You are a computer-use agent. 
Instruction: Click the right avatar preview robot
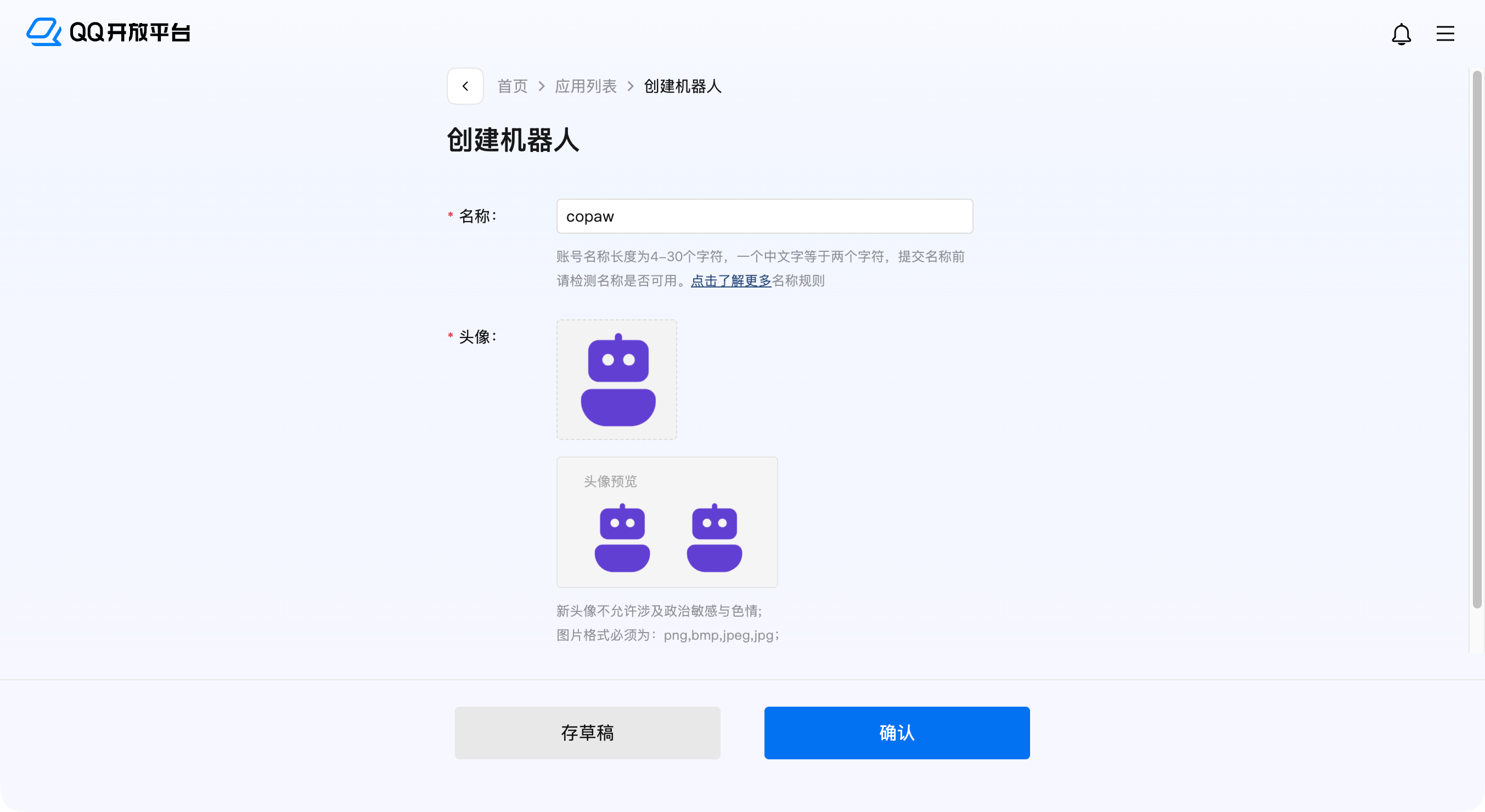(x=715, y=538)
